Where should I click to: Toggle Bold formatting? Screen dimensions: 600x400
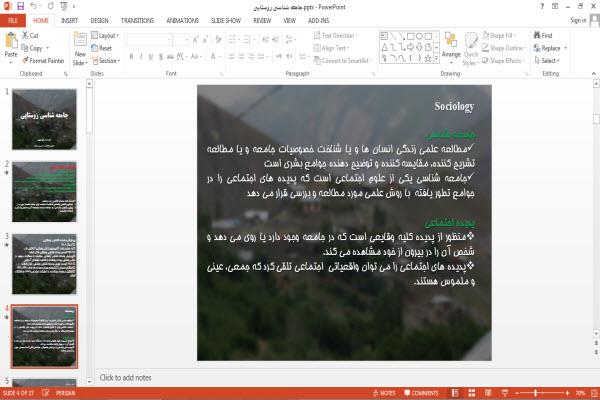pyautogui.click(x=131, y=57)
